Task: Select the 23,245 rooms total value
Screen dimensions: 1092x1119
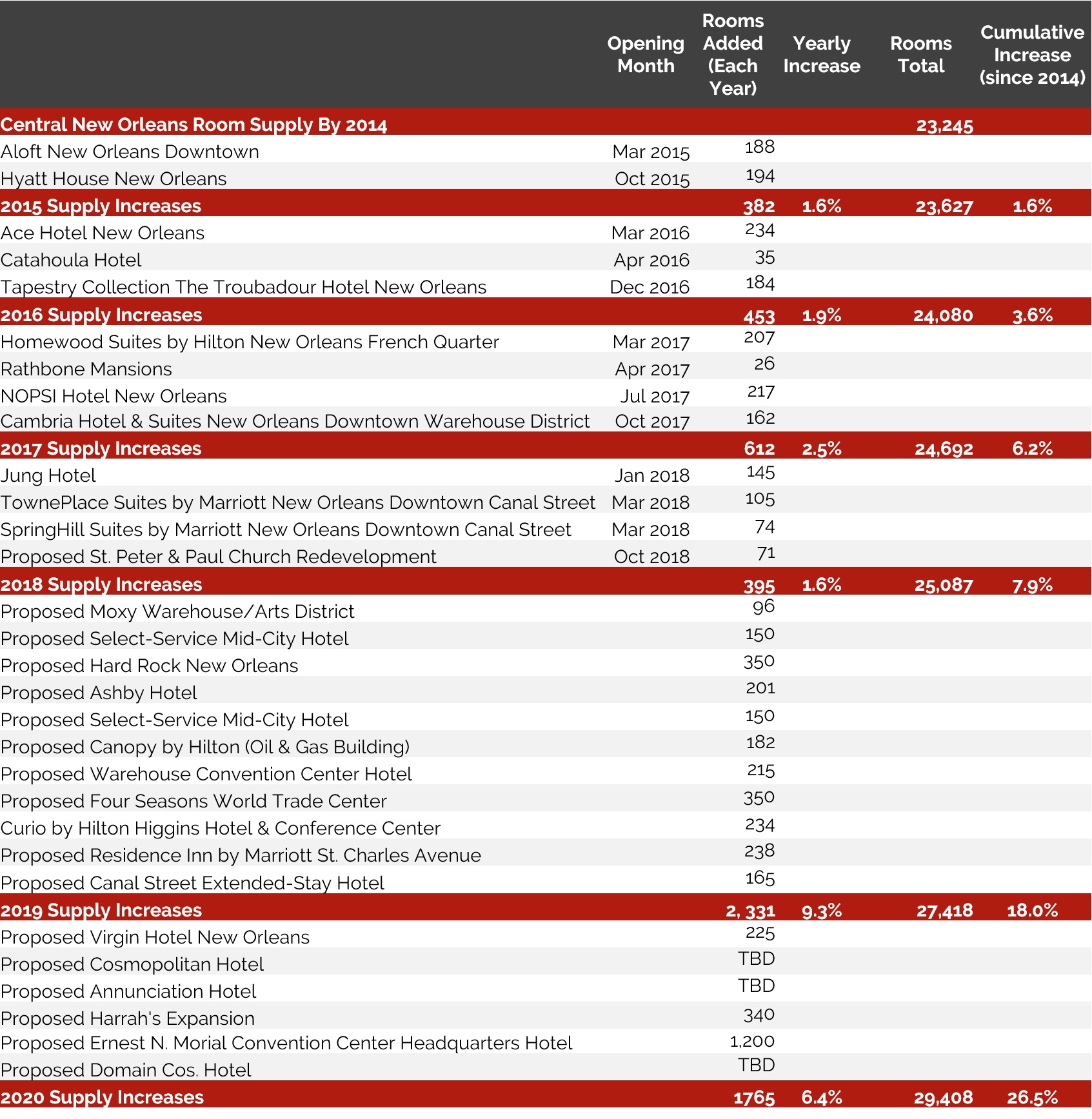Action: pyautogui.click(x=944, y=125)
